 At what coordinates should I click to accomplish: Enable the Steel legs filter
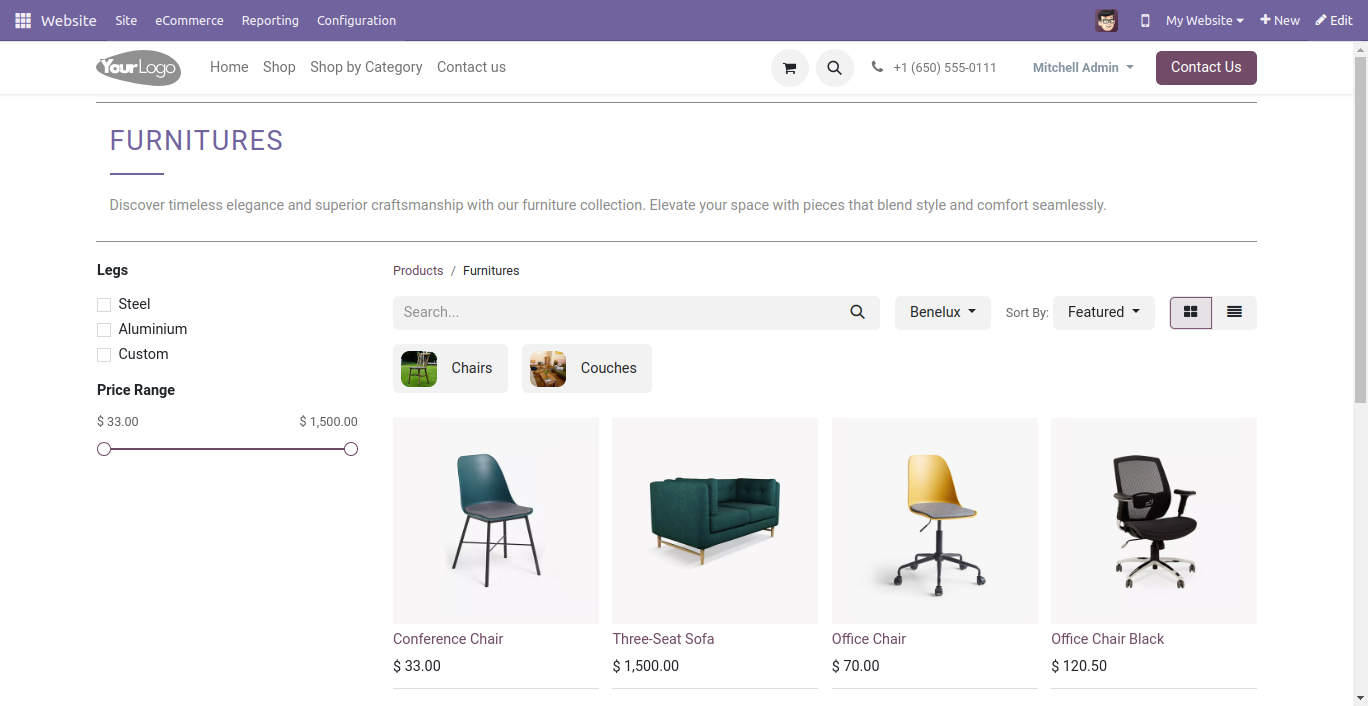click(104, 304)
